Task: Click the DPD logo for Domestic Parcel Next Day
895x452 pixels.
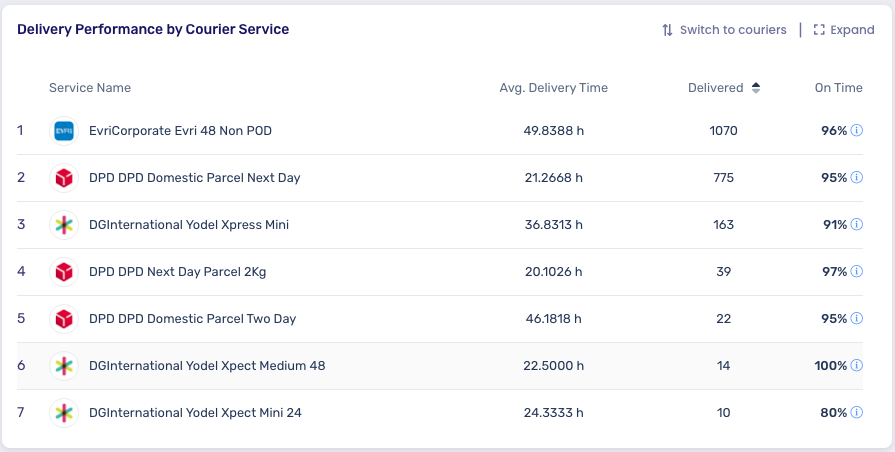Action: click(x=64, y=177)
